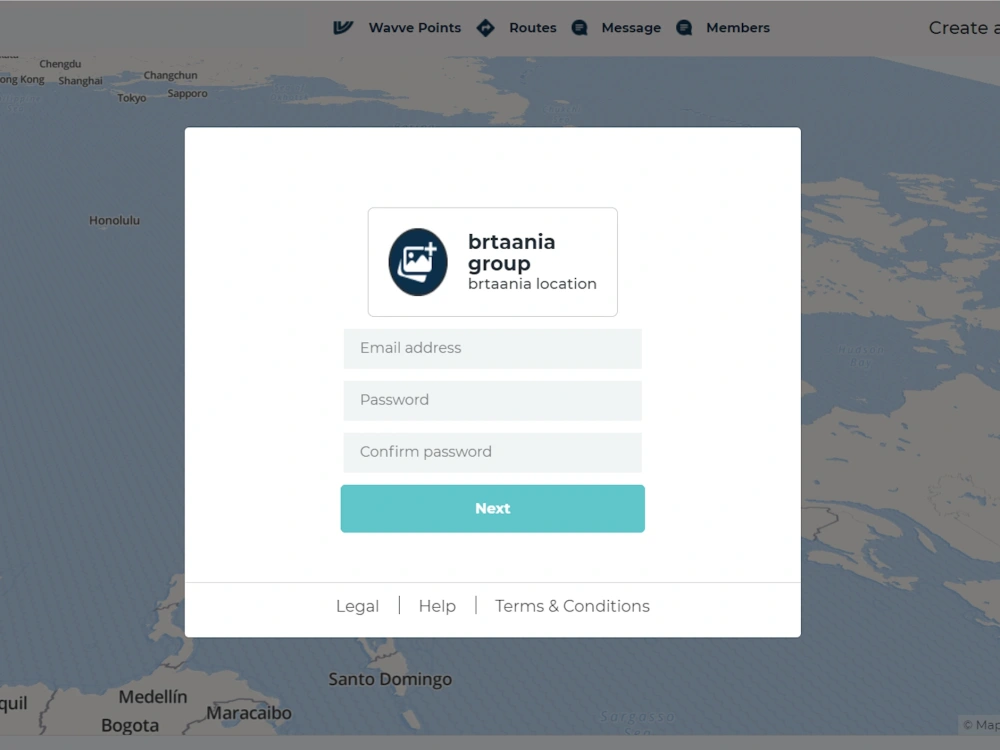Open the Routes menu item
This screenshot has height=750, width=1000.
click(x=533, y=27)
